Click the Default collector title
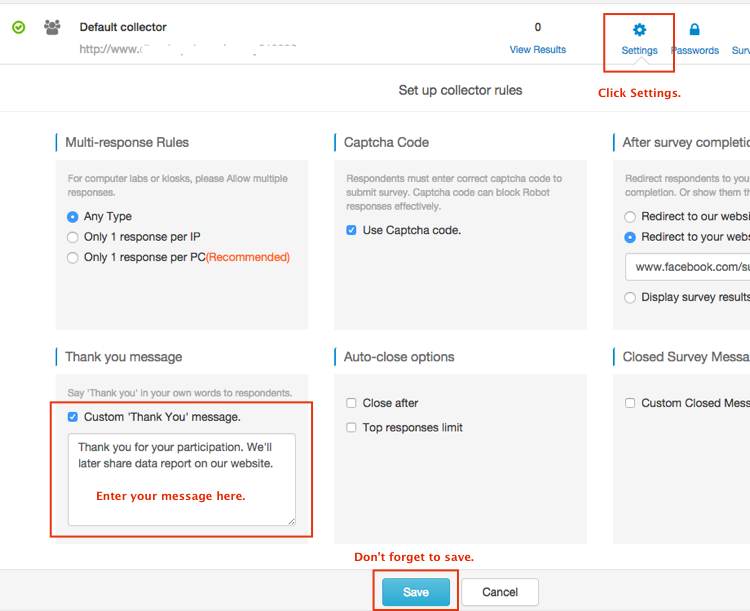 pos(123,27)
